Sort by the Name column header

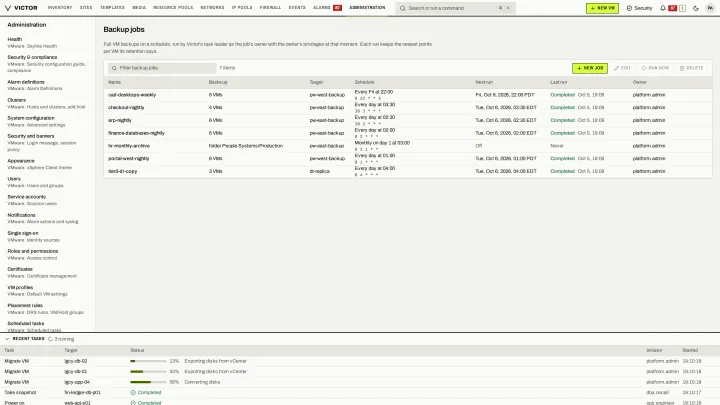[x=114, y=82]
